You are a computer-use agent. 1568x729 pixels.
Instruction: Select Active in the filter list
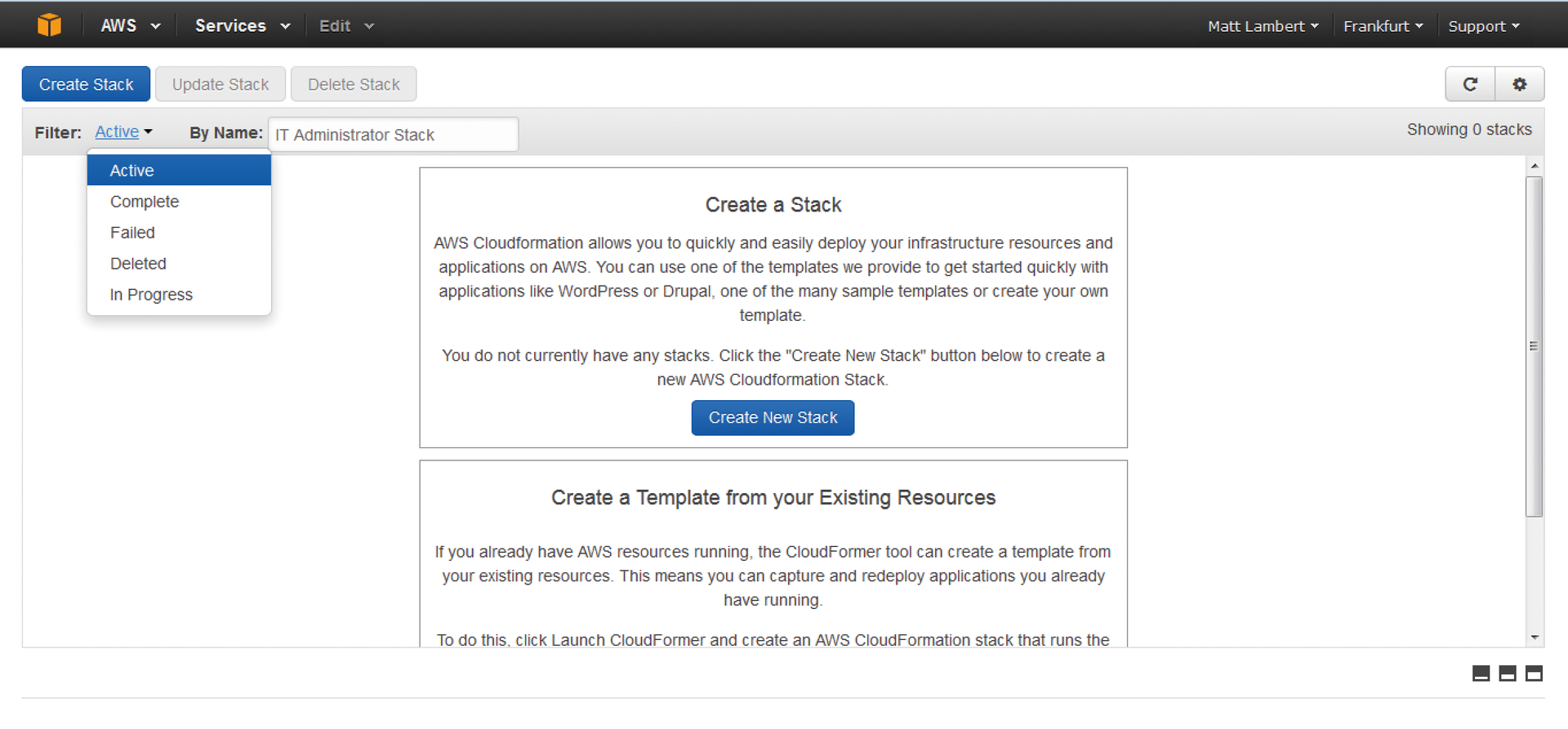click(x=179, y=170)
